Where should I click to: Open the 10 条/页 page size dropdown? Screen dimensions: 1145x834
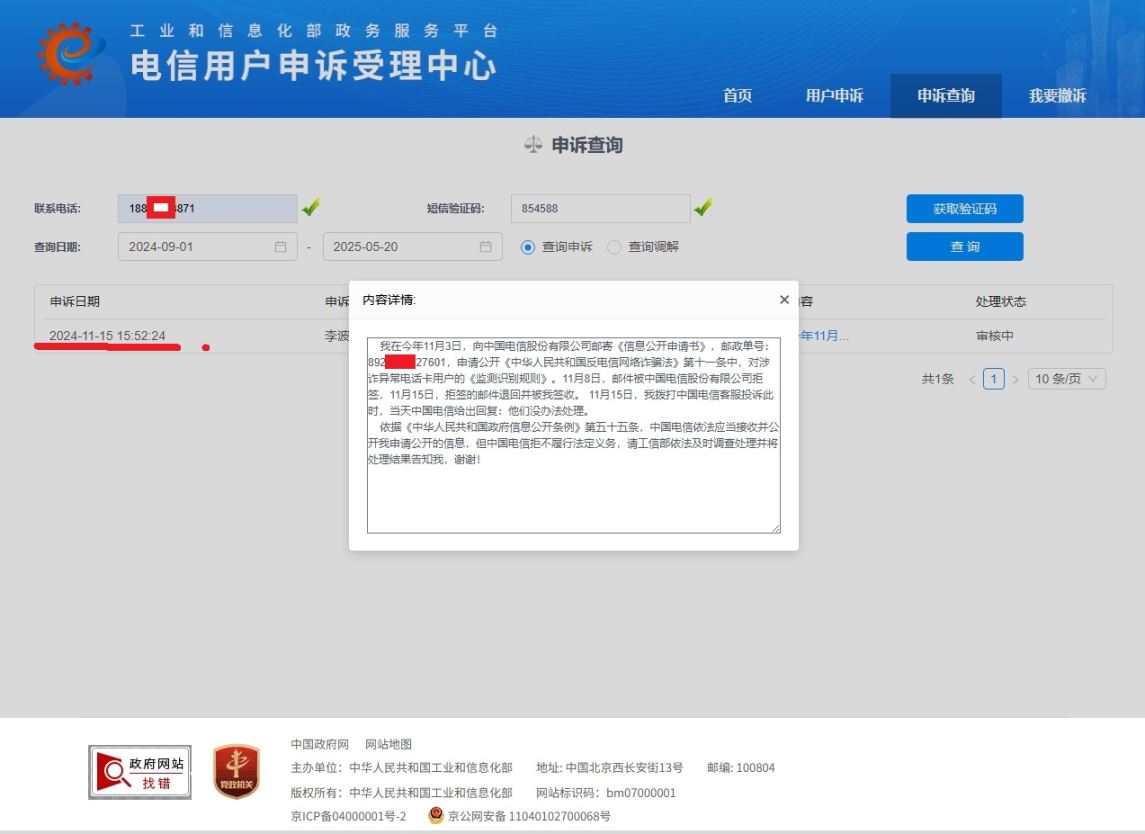1067,379
